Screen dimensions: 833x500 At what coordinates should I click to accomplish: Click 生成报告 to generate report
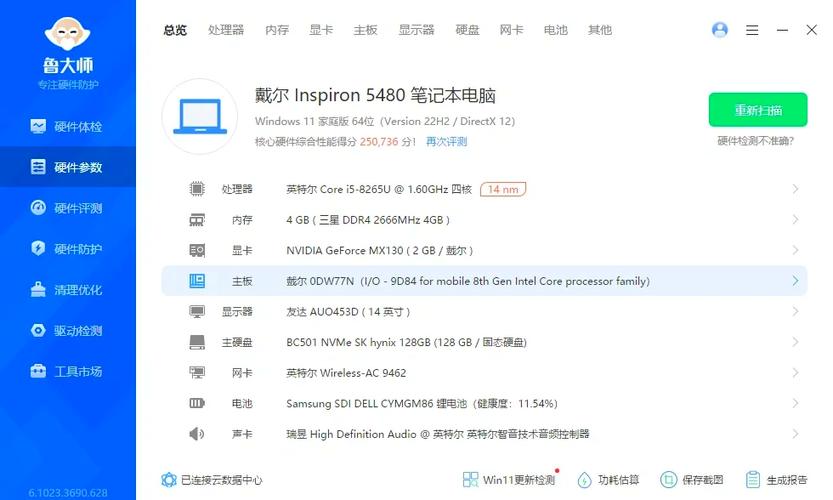776,480
